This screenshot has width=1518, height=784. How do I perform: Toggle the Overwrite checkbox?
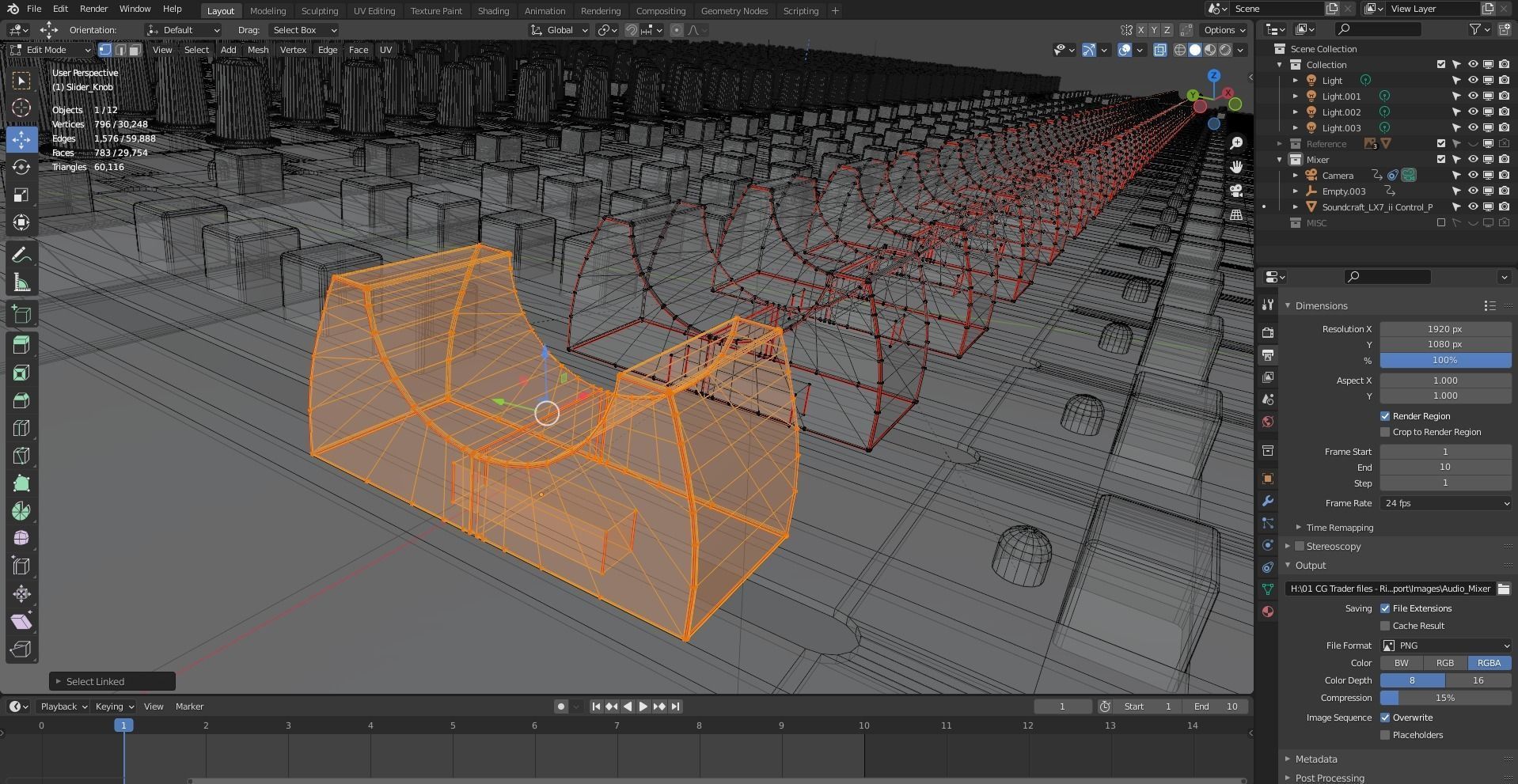coord(1385,718)
